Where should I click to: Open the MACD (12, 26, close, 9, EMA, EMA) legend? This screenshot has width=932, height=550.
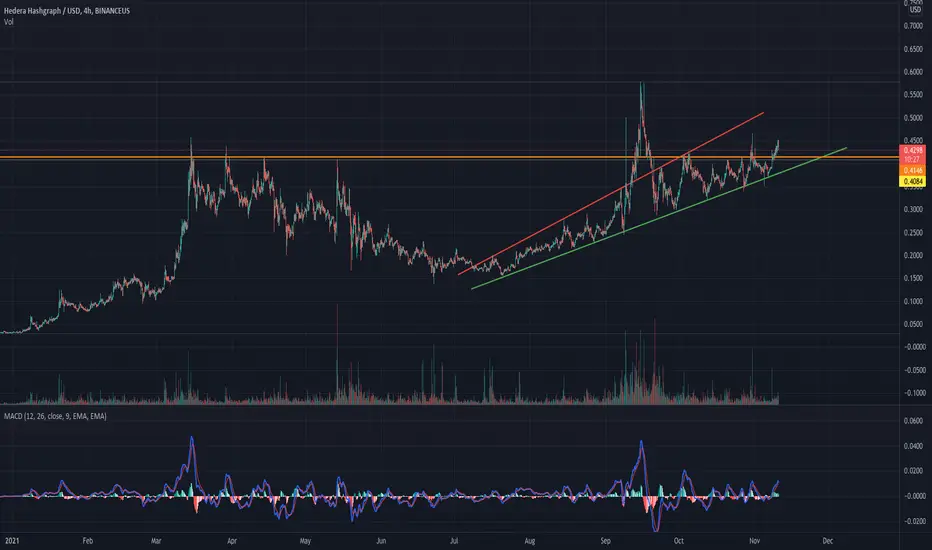point(55,416)
